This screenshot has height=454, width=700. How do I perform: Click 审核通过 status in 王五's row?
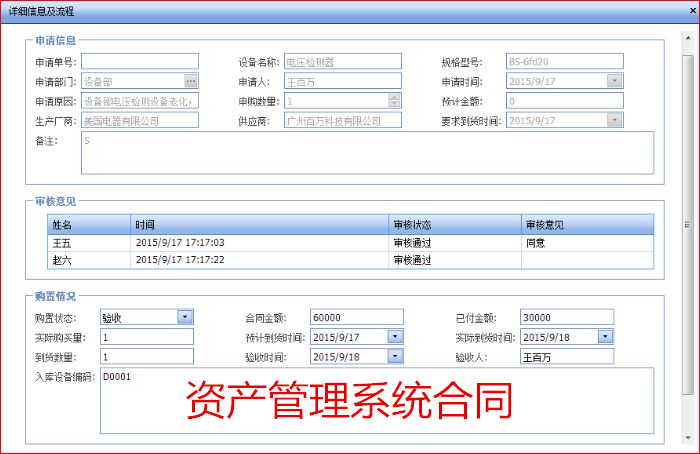(455, 243)
